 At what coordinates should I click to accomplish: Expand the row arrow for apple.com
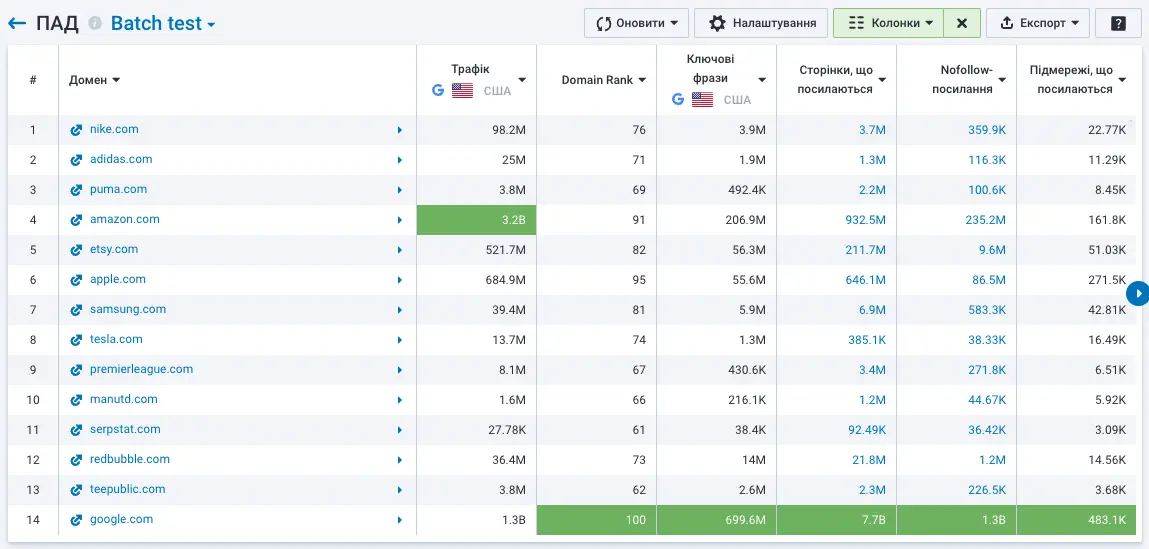tap(400, 280)
